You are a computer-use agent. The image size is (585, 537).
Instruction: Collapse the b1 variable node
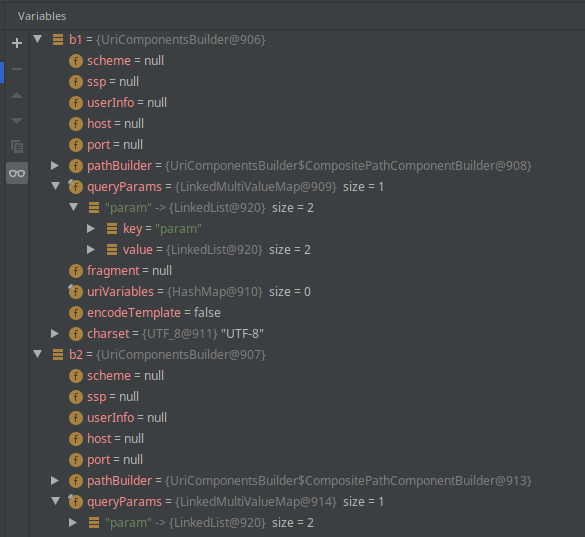point(37,39)
